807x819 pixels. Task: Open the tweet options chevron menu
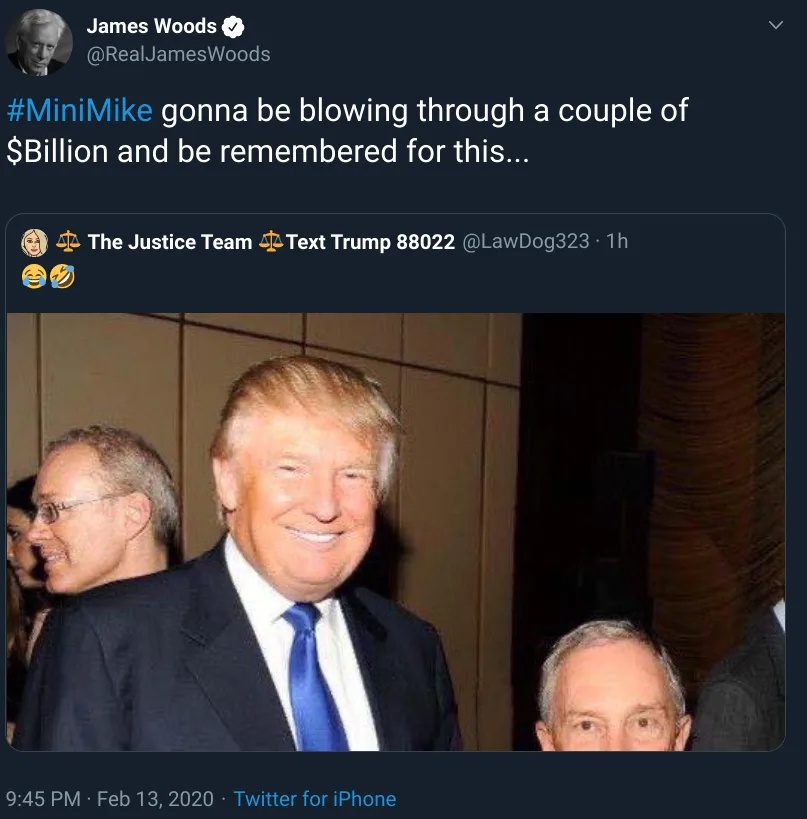(x=776, y=25)
